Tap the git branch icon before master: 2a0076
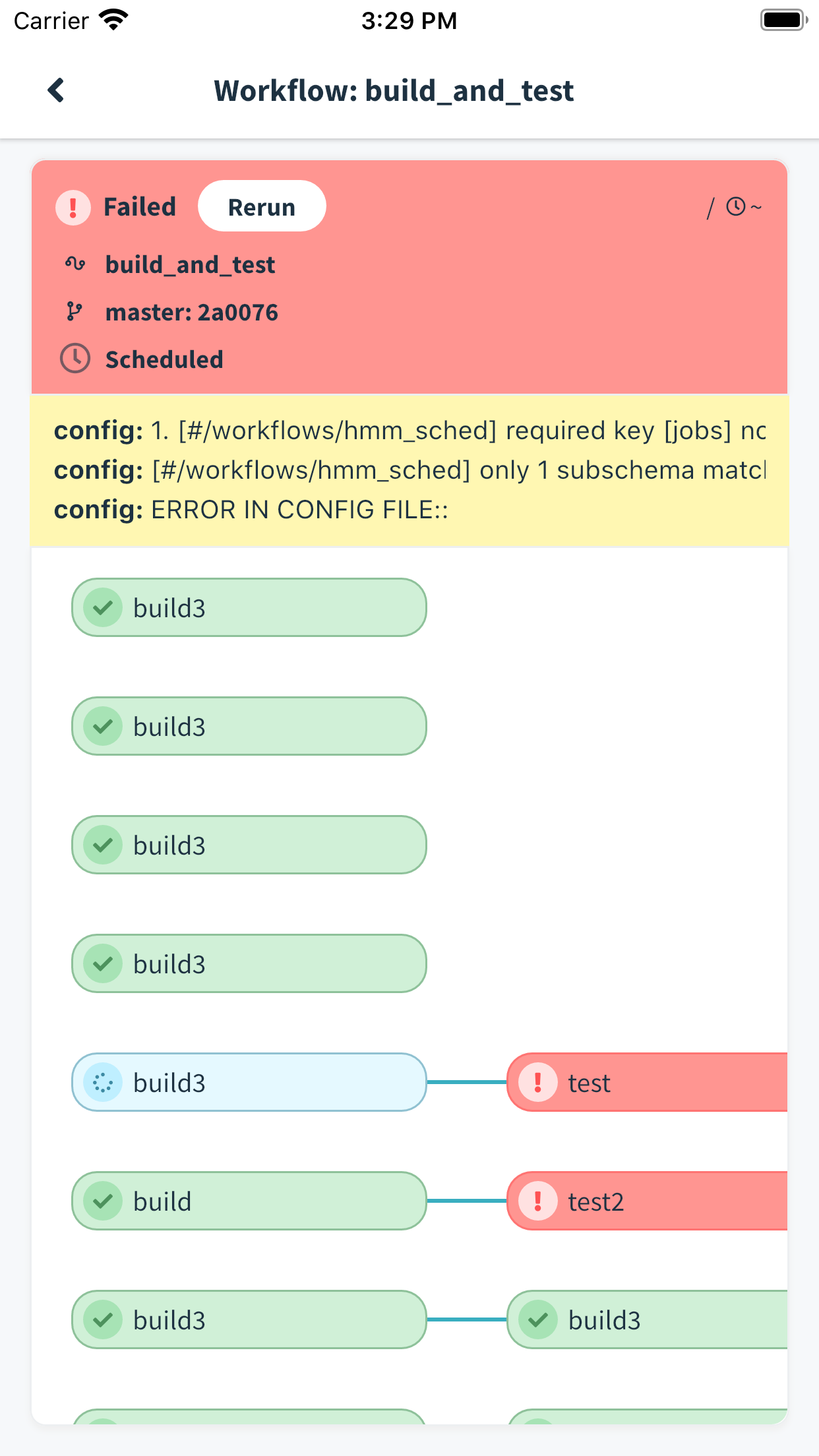Screen dimensions: 819x1456 74,312
